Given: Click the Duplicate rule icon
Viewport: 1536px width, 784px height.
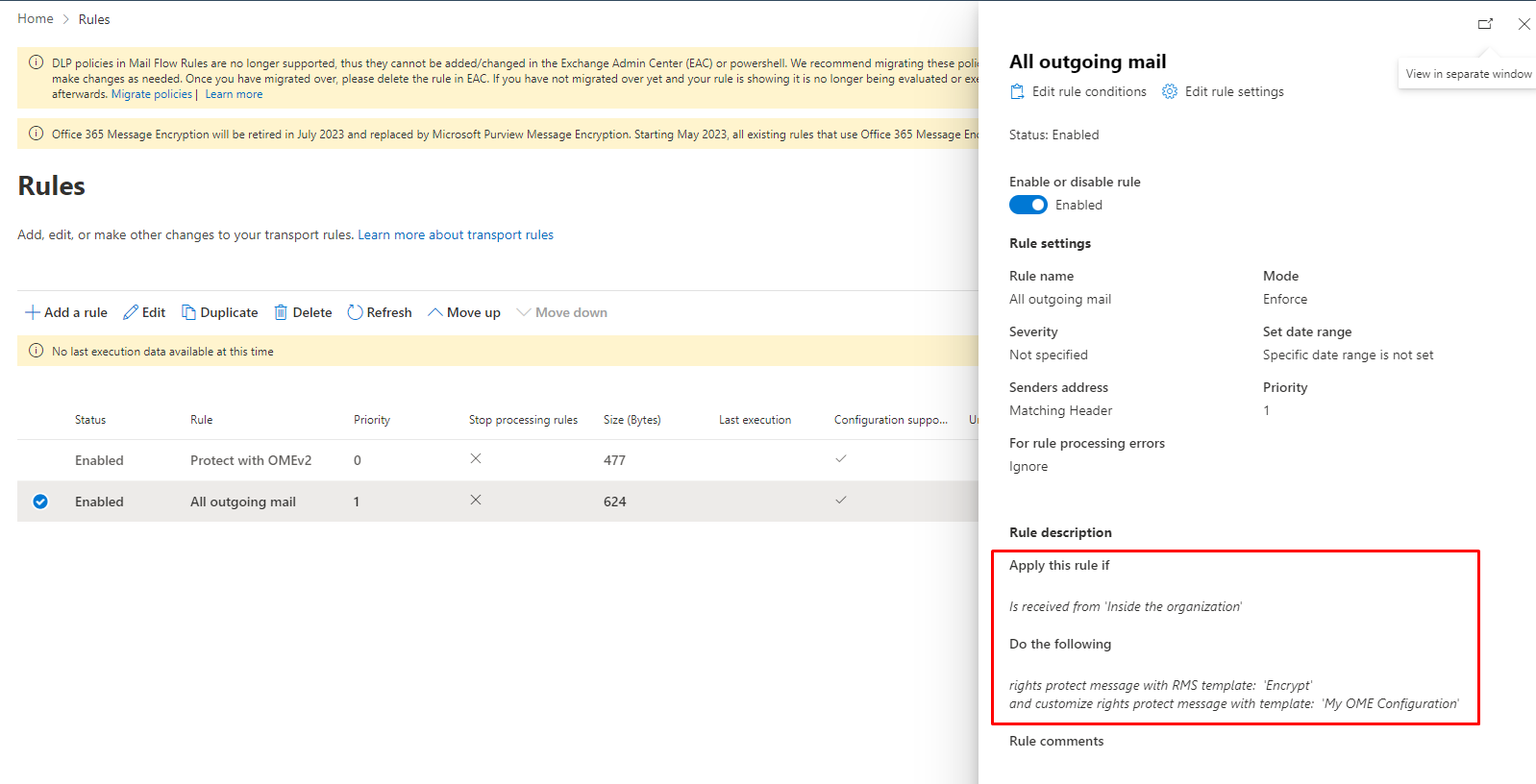Looking at the screenshot, I should (x=188, y=312).
